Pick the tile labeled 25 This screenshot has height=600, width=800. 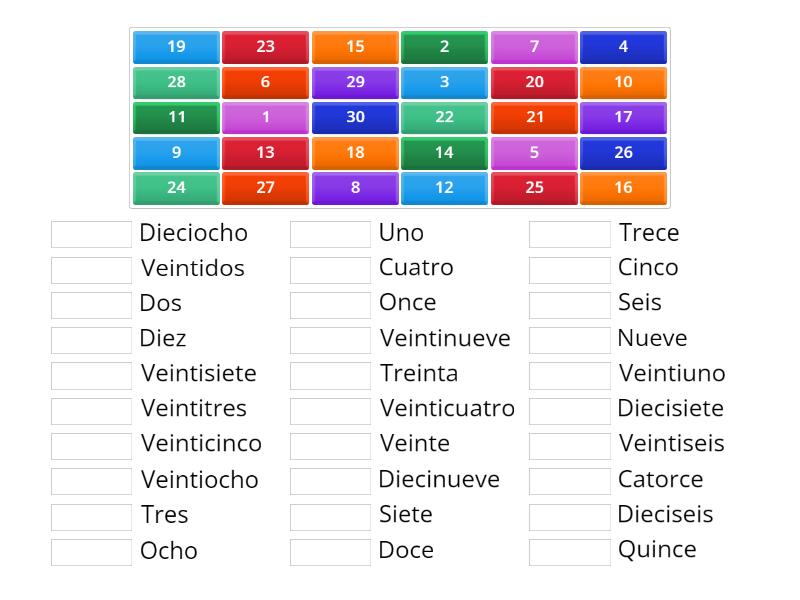(x=534, y=187)
